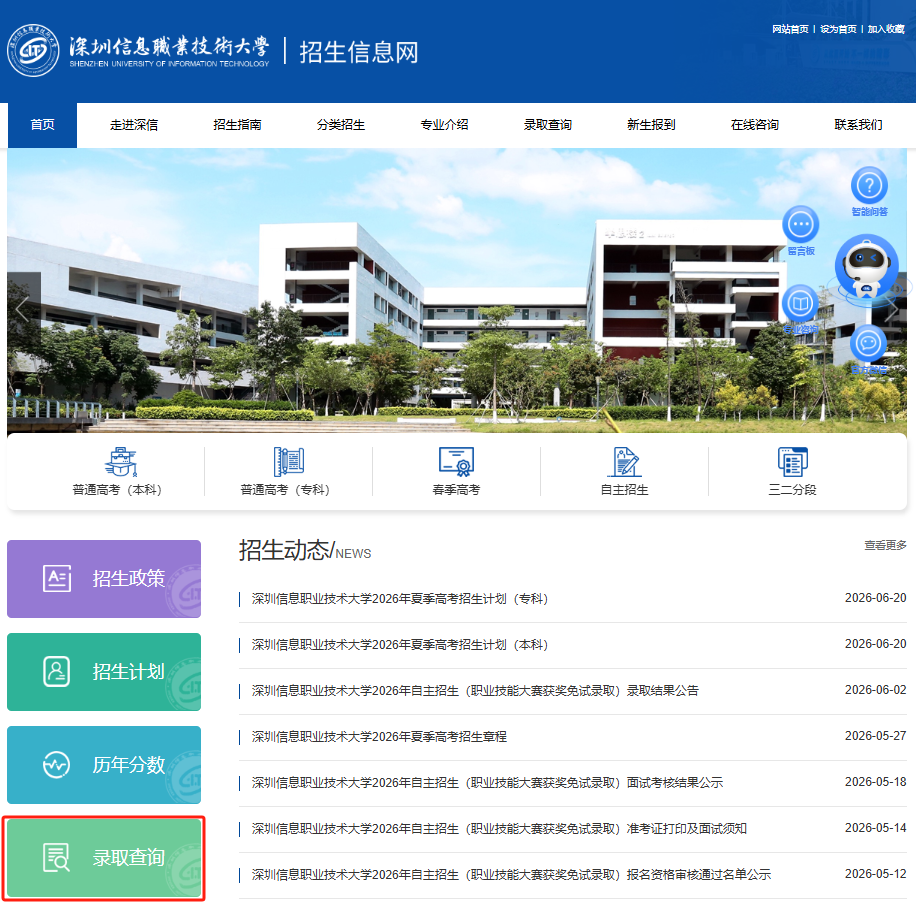Open the 留言板 speech bubble icon
The image size is (916, 902).
(x=800, y=224)
